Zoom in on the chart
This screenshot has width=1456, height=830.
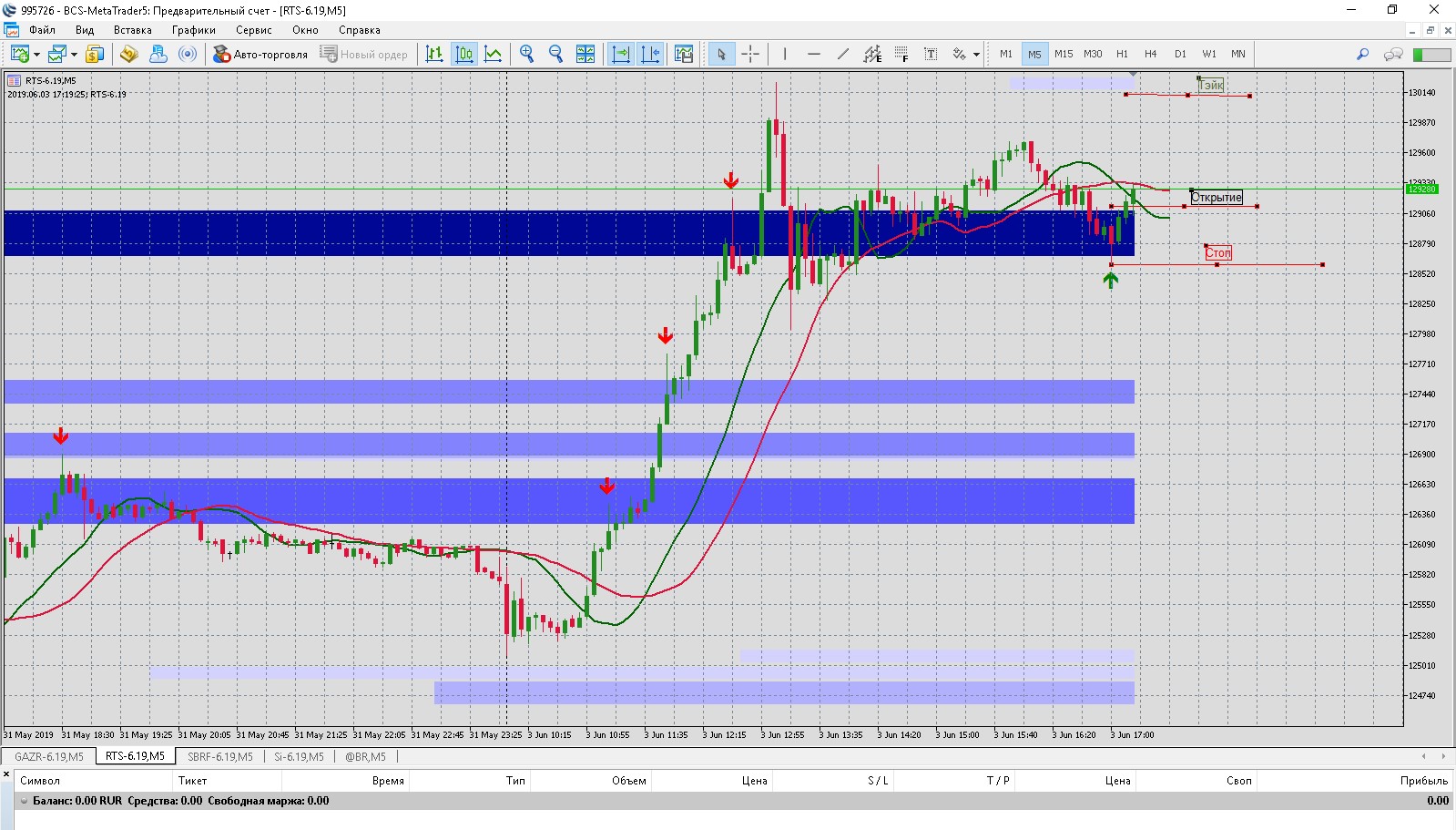pyautogui.click(x=526, y=55)
